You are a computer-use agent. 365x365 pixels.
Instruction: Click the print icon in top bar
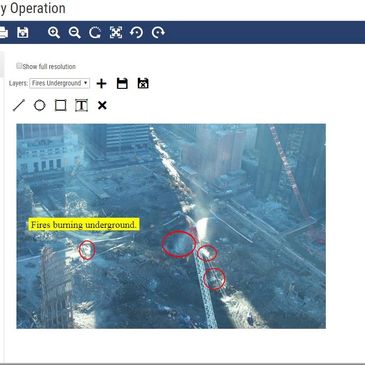(3, 33)
